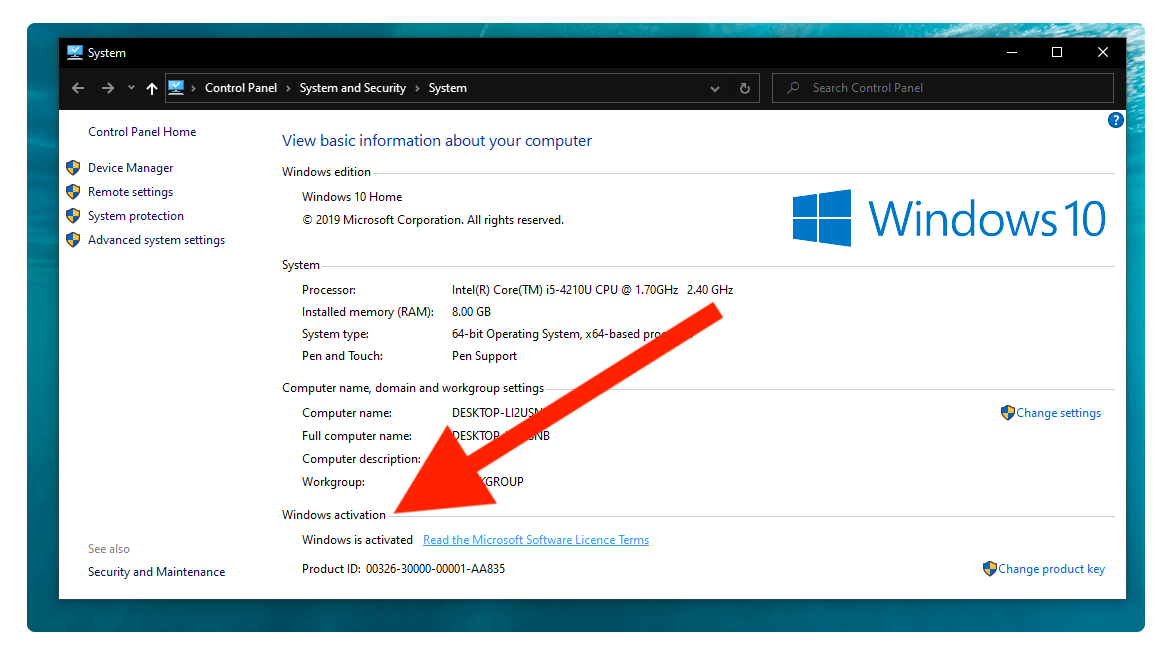1172x654 pixels.
Task: Refresh the page using the refresh icon
Action: tap(744, 88)
